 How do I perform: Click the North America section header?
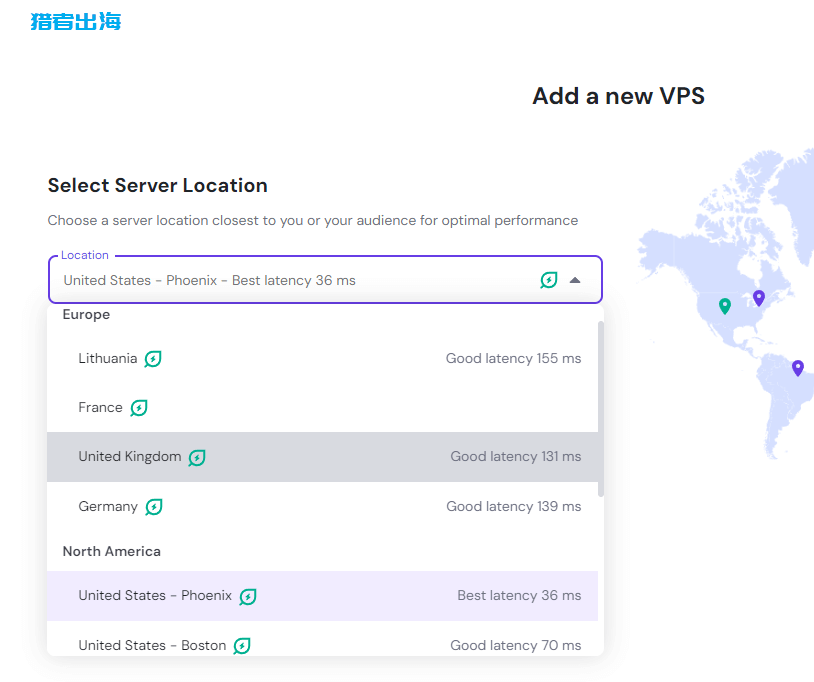pyautogui.click(x=111, y=551)
